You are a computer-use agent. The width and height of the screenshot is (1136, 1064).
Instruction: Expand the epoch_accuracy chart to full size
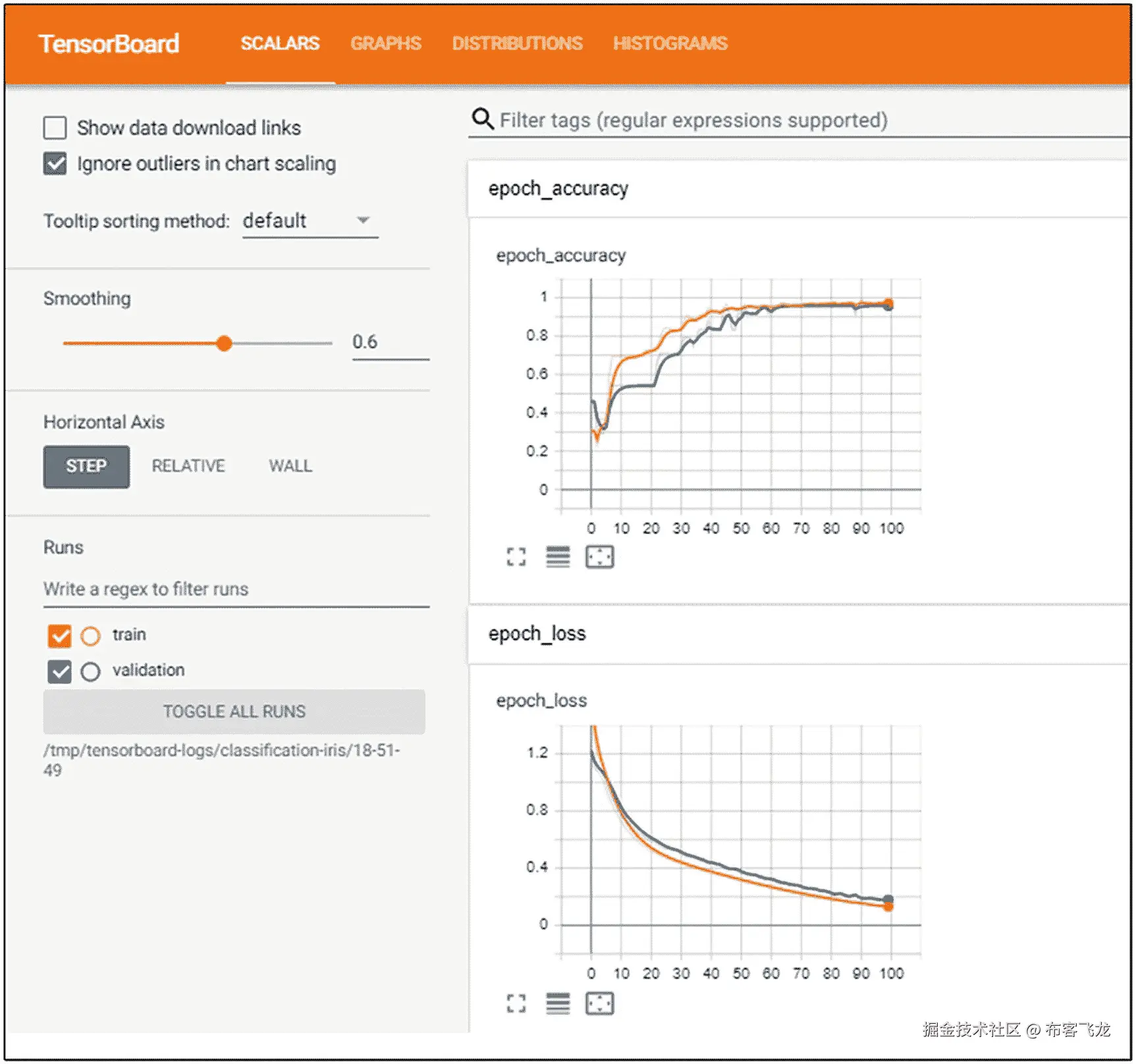point(516,557)
